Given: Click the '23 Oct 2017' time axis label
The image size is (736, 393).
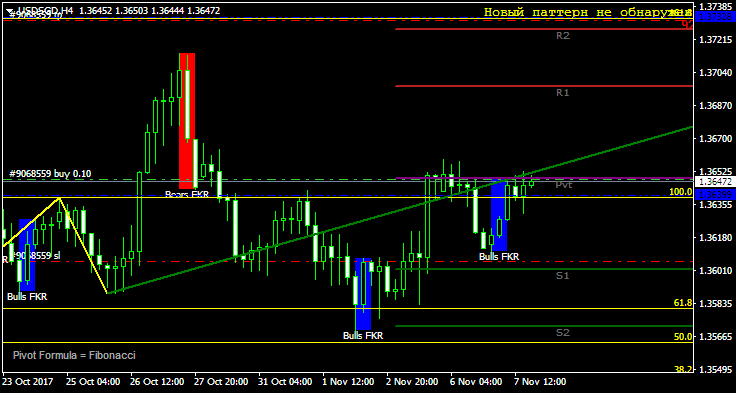Looking at the screenshot, I should tap(29, 381).
